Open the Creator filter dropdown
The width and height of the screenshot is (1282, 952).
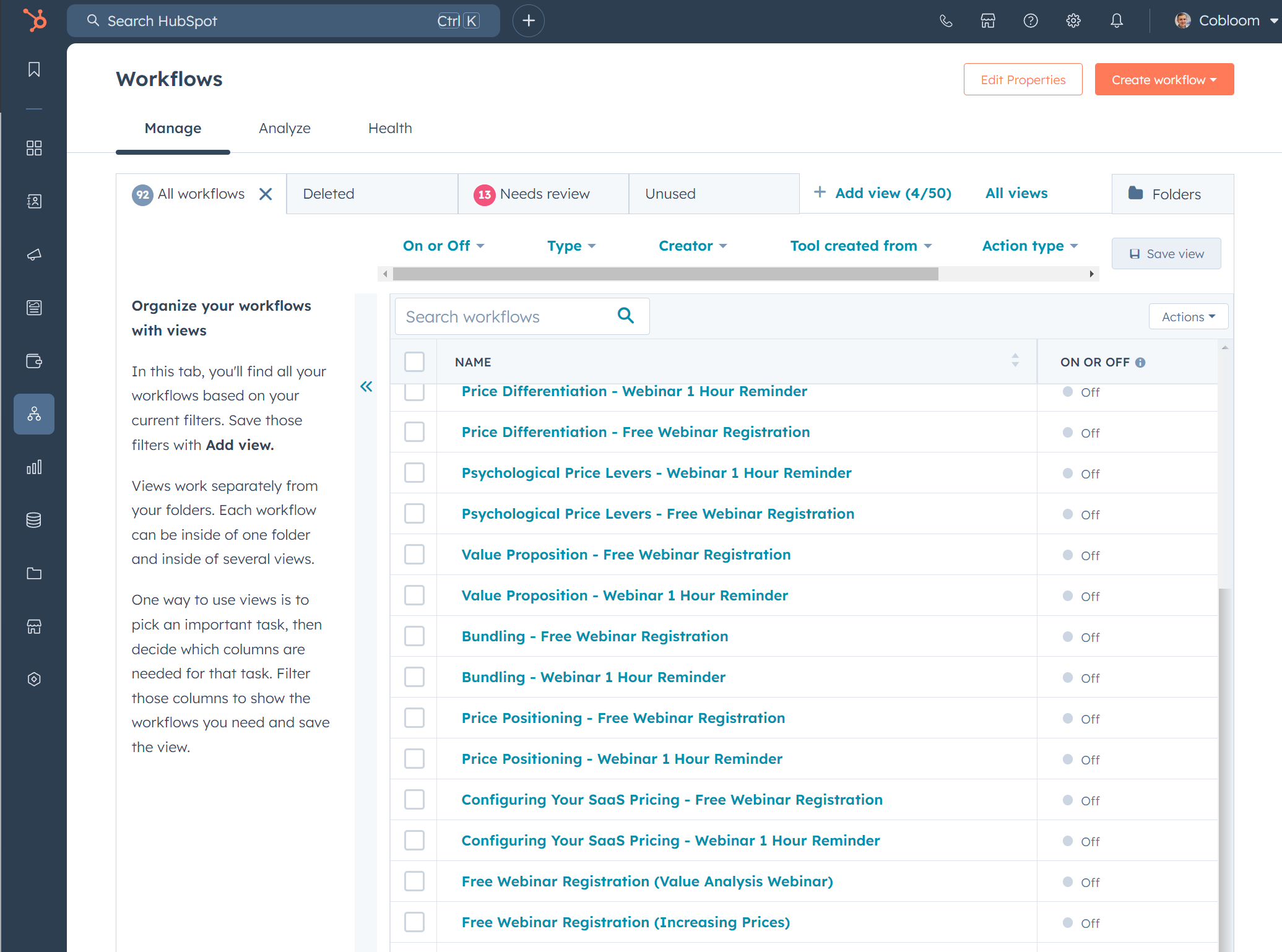click(692, 246)
